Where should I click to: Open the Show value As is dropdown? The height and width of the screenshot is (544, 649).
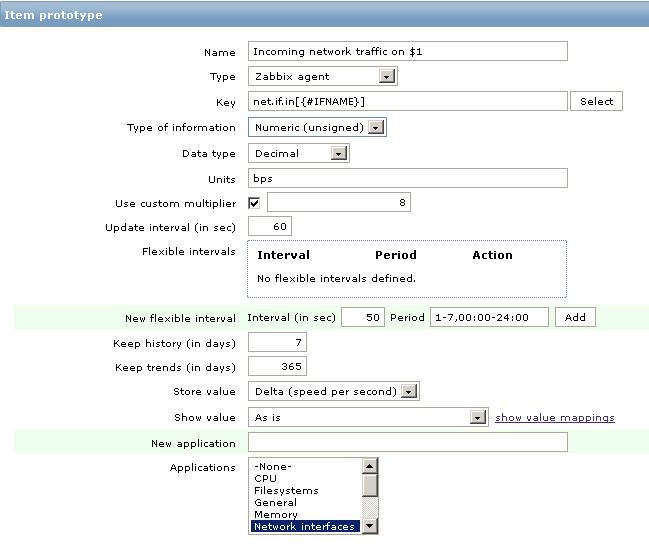point(368,417)
